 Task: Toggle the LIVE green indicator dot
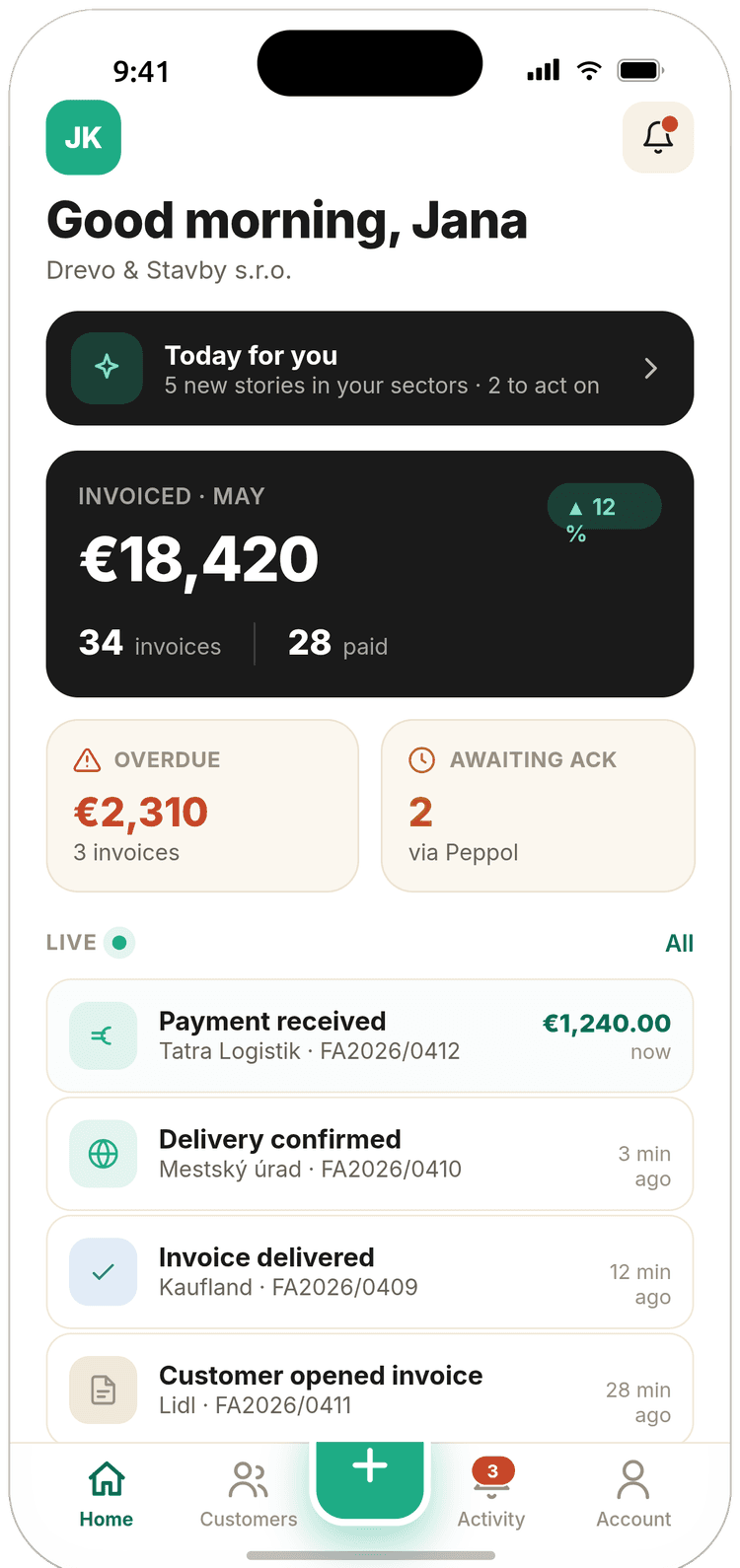click(x=119, y=943)
